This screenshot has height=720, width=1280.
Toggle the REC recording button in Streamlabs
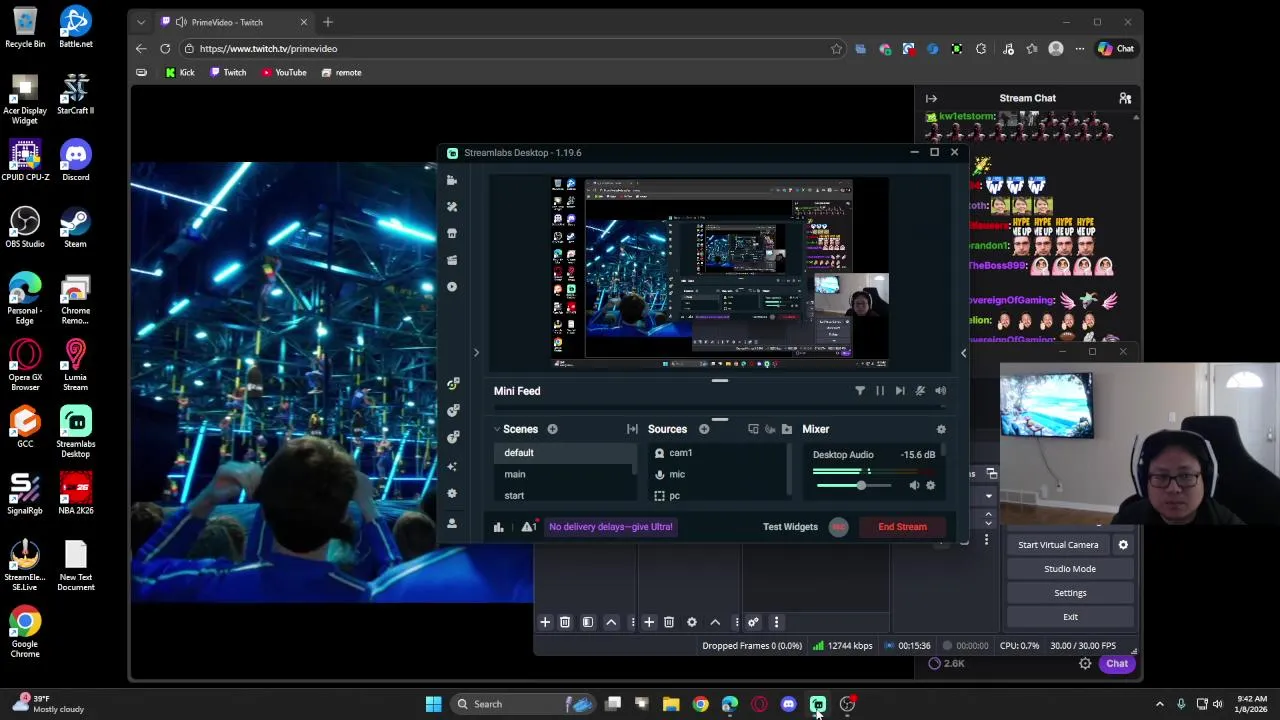838,527
